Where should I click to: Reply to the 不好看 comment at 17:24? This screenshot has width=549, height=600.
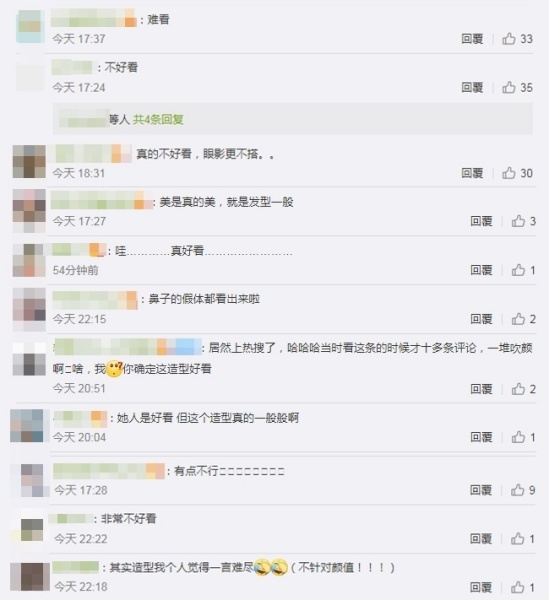click(x=472, y=88)
